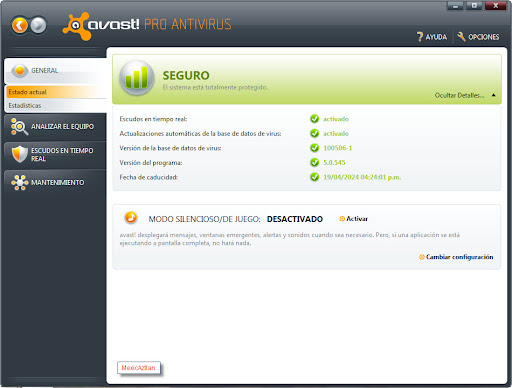Click 'activado' next to Actualizaciones automáticas
This screenshot has height=388, width=512.
click(336, 134)
